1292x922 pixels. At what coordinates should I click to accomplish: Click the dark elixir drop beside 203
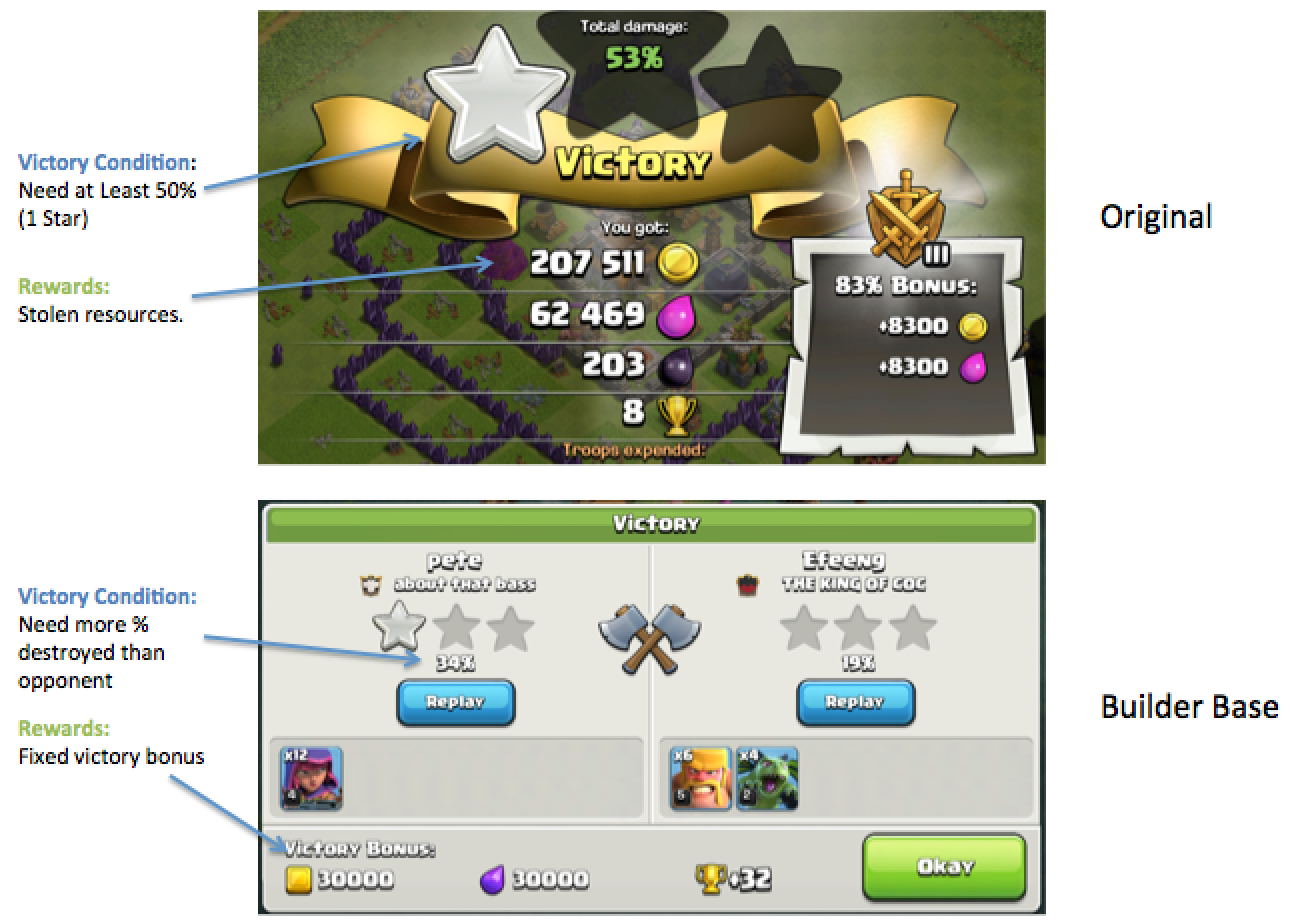[x=677, y=367]
